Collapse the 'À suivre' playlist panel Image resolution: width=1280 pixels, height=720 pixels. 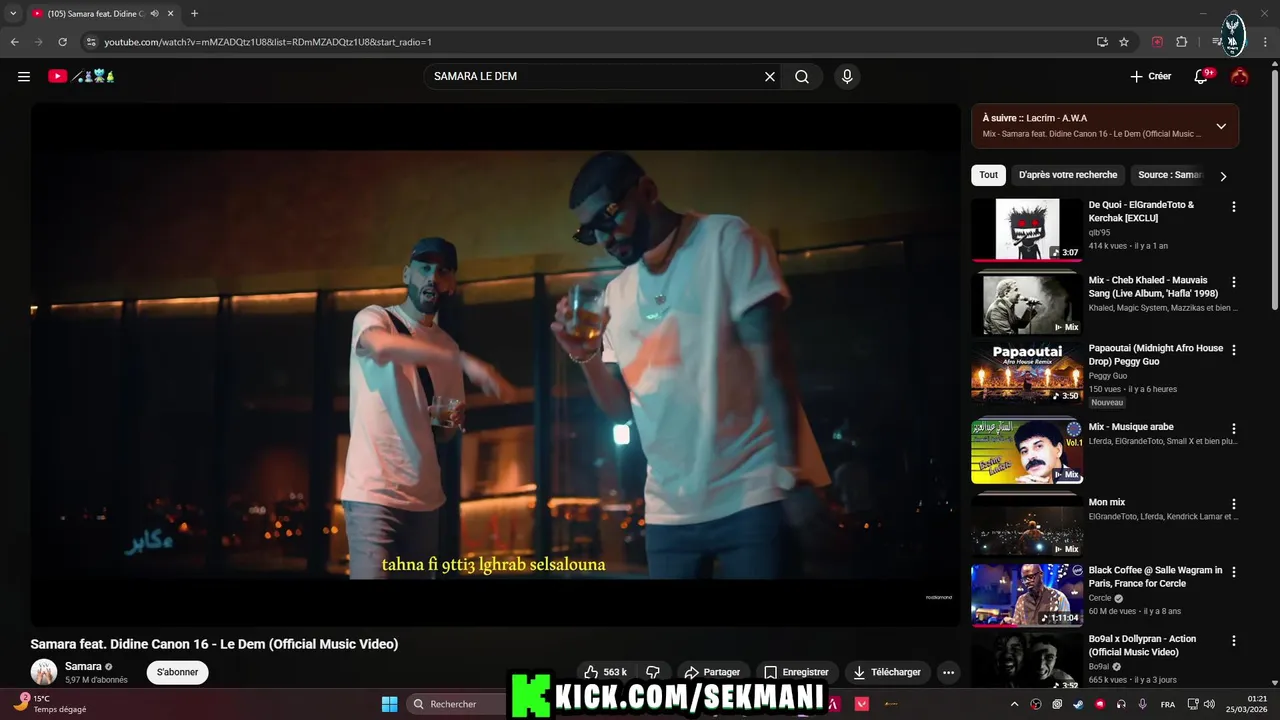click(x=1221, y=126)
